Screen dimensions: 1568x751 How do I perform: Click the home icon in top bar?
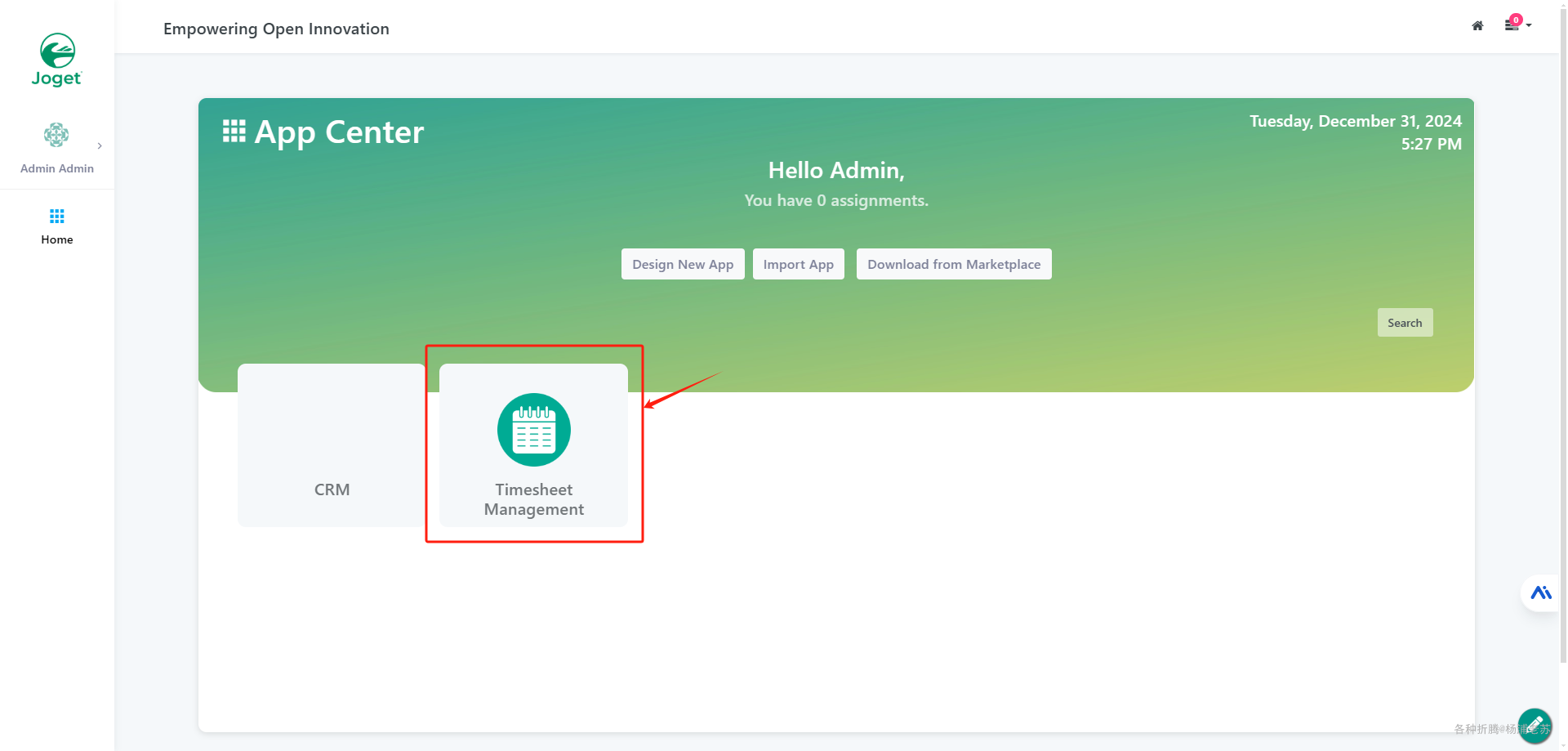tap(1477, 26)
